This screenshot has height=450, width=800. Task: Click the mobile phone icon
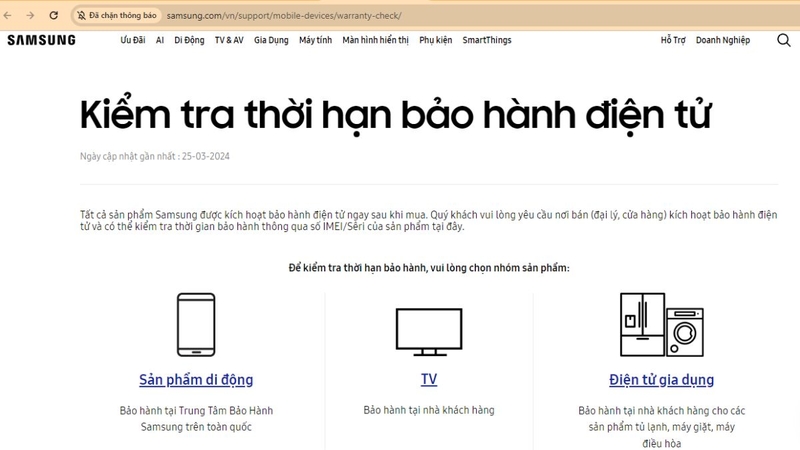(196, 324)
